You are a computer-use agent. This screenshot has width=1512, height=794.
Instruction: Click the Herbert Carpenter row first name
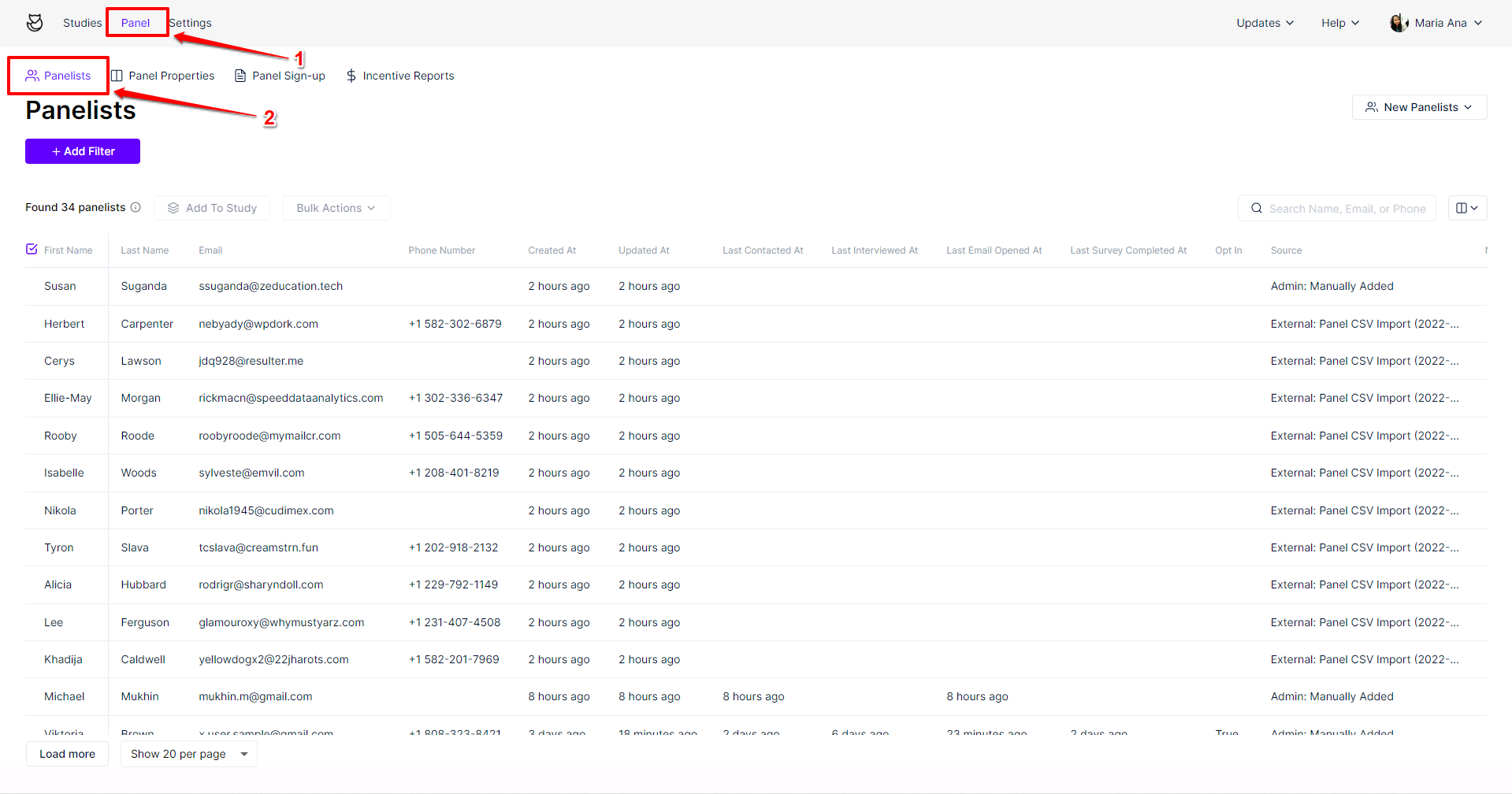pyautogui.click(x=65, y=324)
